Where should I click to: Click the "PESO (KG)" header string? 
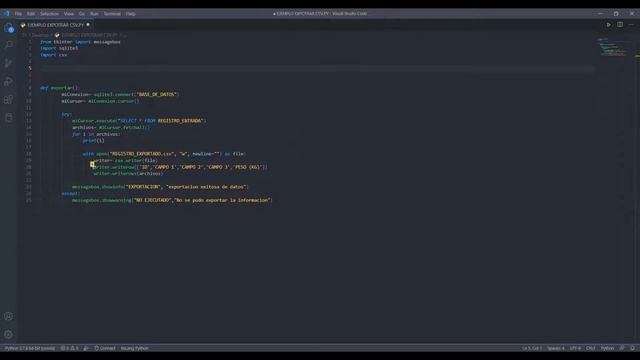(x=247, y=167)
